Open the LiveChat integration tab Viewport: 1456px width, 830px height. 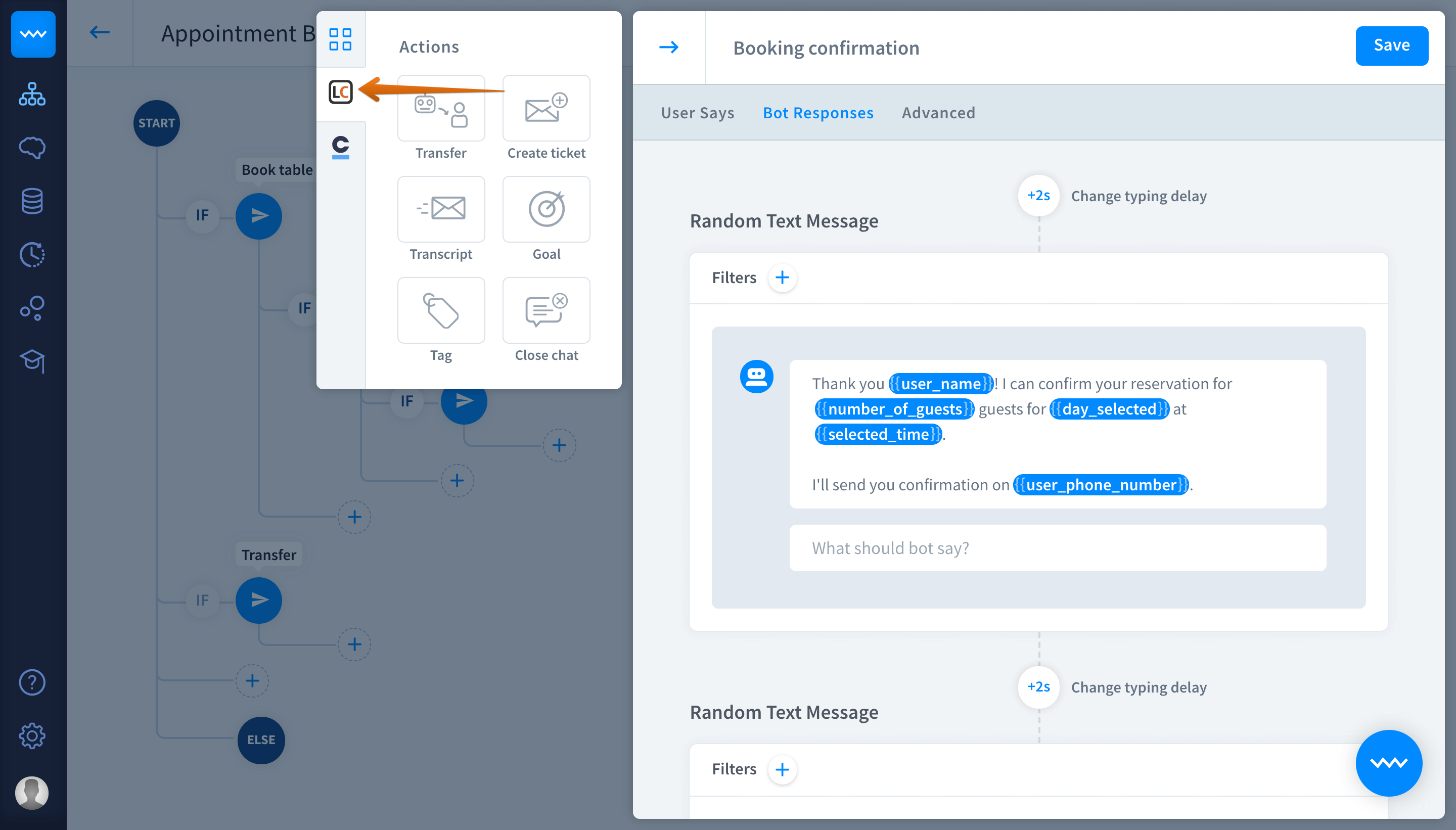[340, 93]
